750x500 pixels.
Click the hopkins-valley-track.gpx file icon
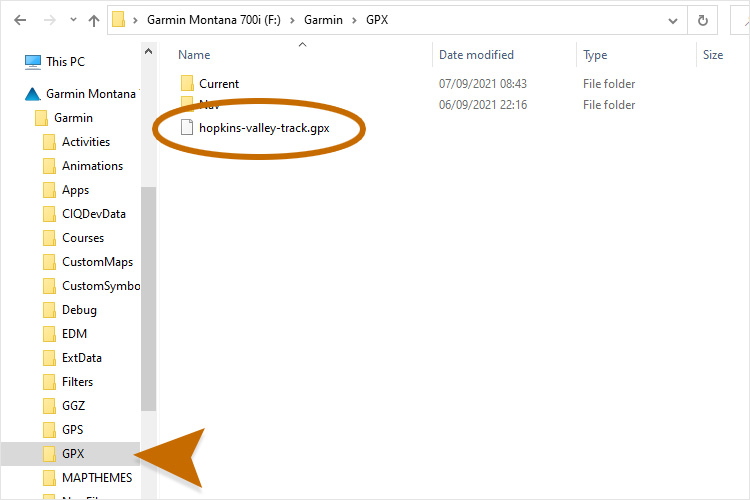tap(187, 128)
